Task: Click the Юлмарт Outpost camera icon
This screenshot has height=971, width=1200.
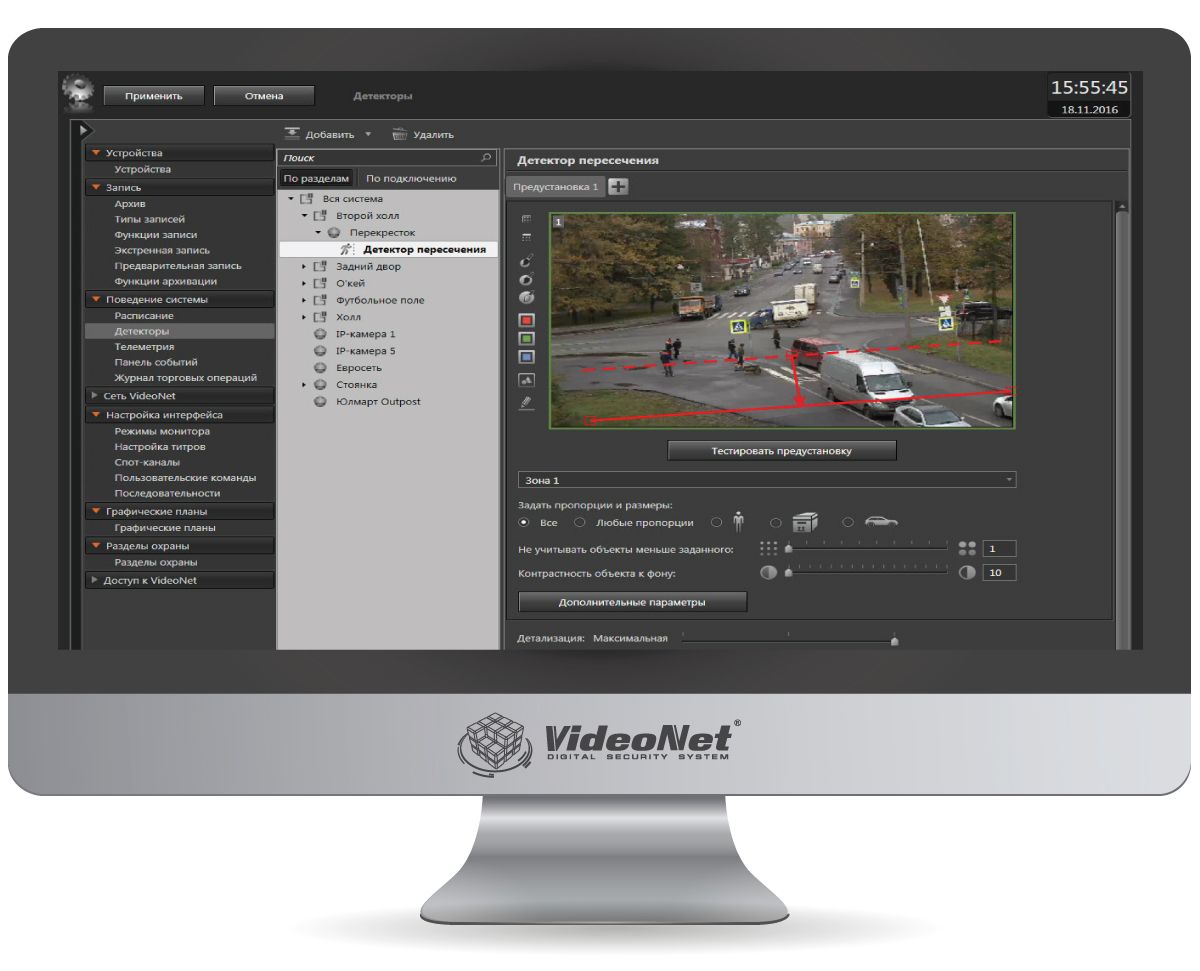Action: [x=320, y=402]
